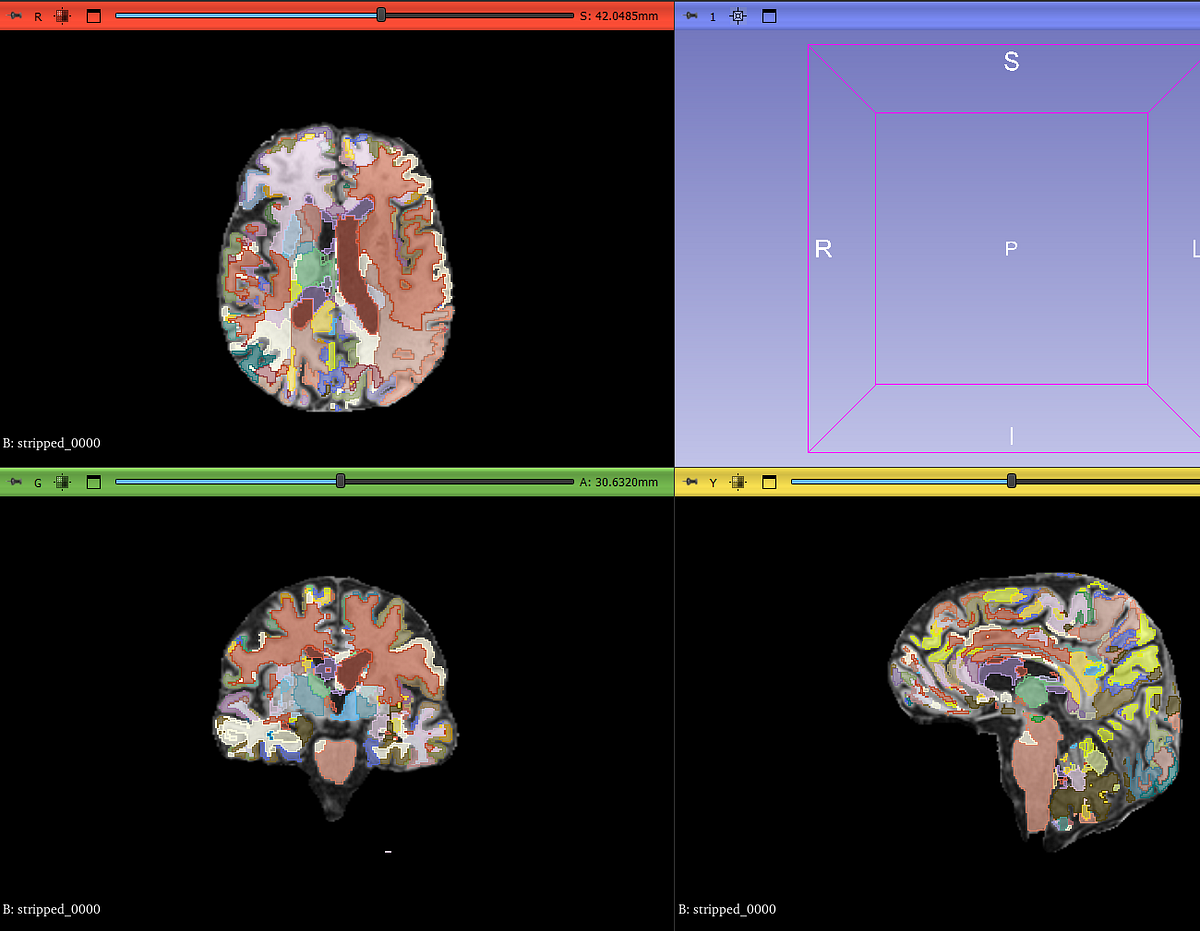Maximize the yellow slice view using its layout icon
The image size is (1200, 931).
pyautogui.click(x=769, y=481)
